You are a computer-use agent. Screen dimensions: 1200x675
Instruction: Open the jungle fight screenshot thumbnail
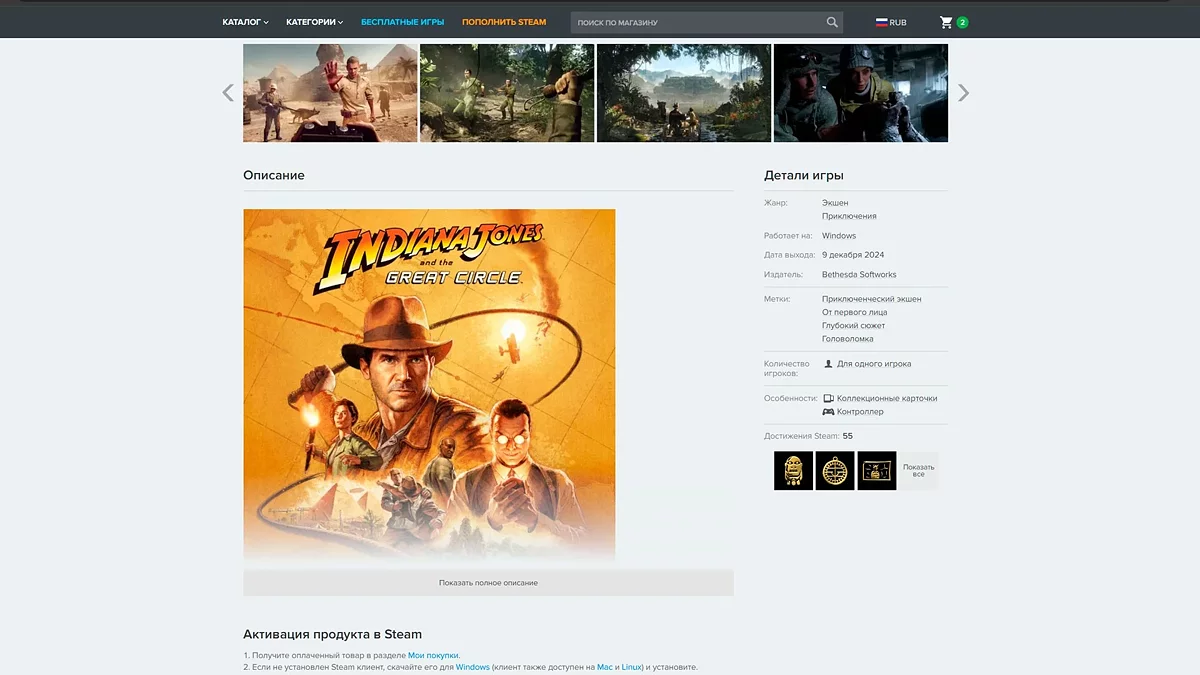[x=507, y=93]
